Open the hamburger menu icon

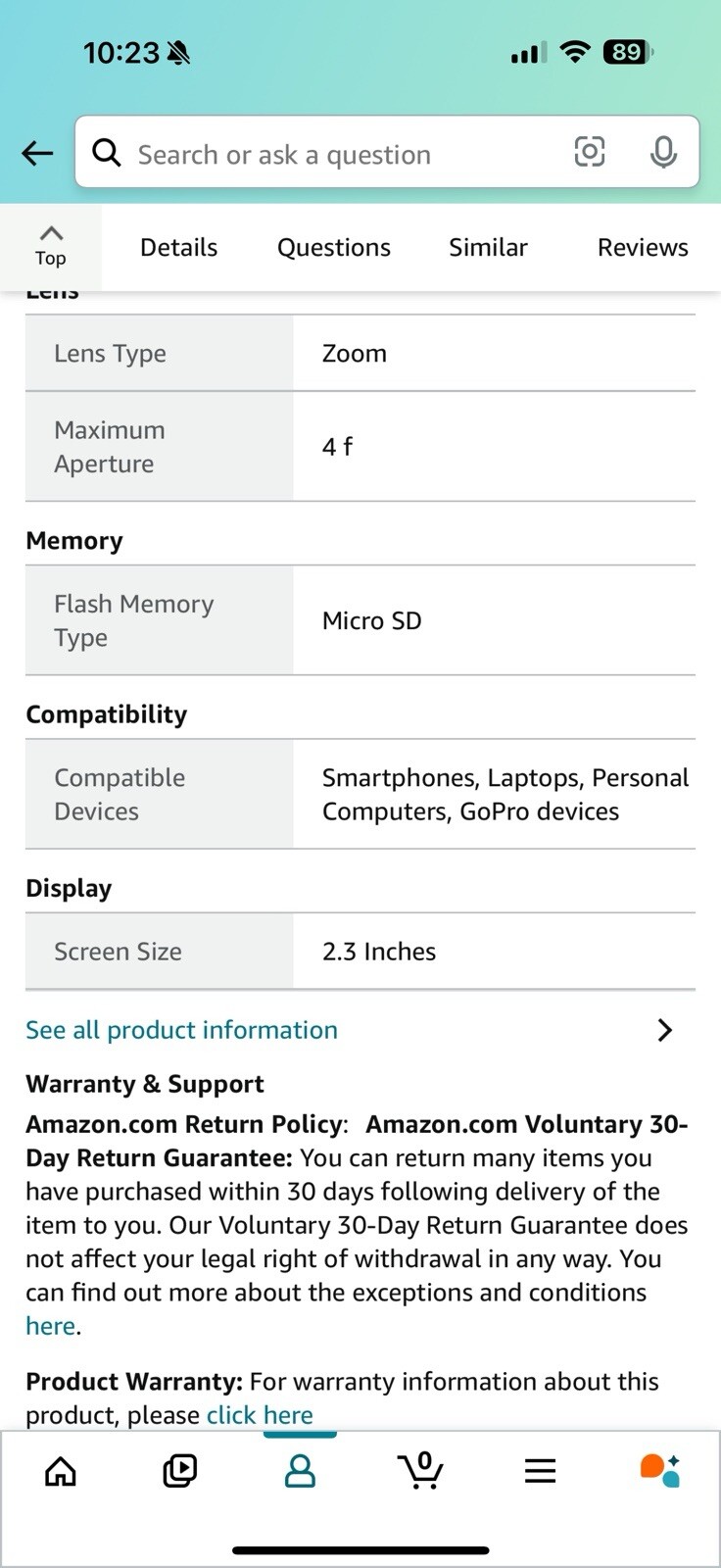(540, 1471)
